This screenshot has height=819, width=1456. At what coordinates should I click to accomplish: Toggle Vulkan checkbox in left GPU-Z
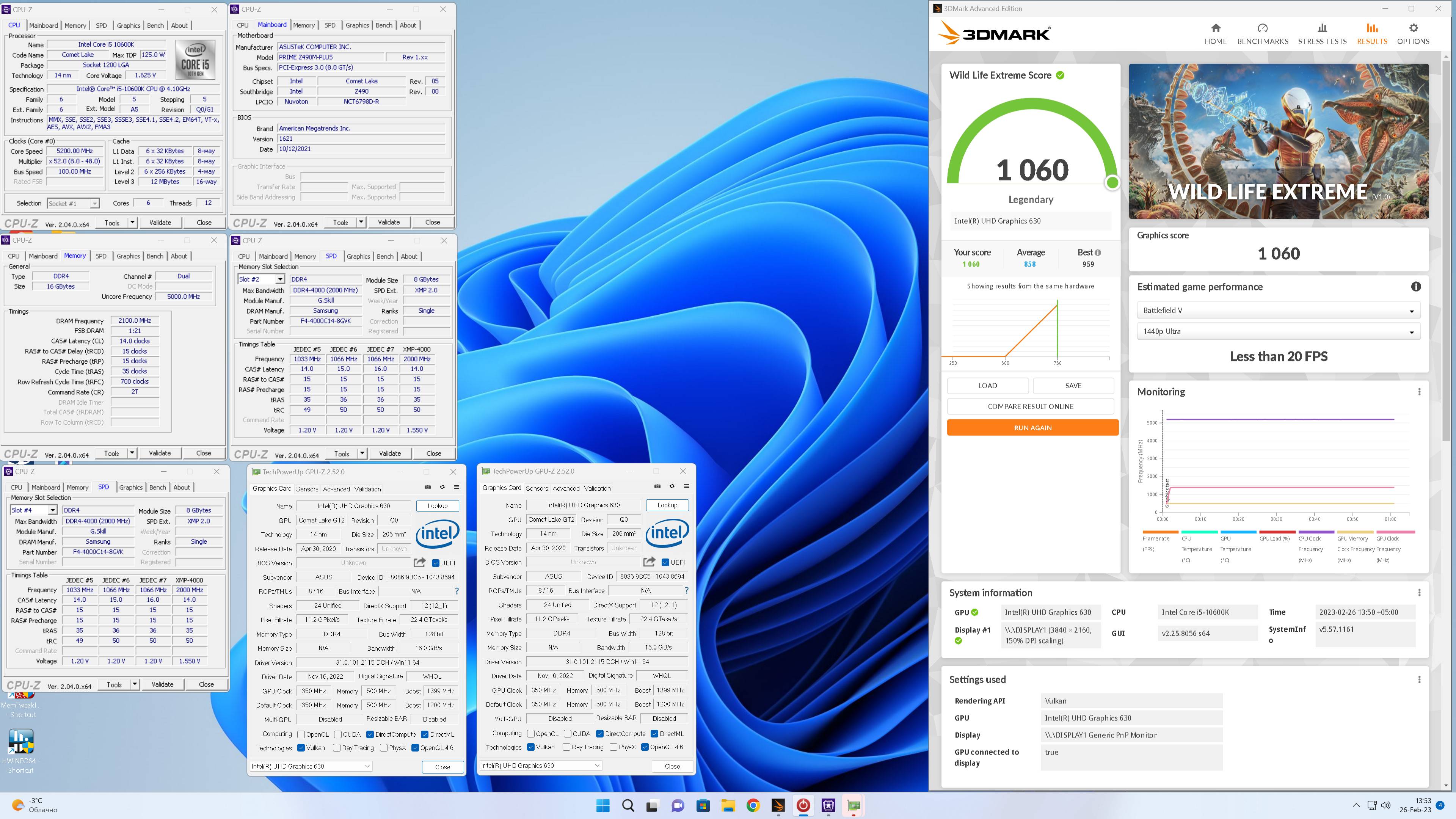pos(301,748)
